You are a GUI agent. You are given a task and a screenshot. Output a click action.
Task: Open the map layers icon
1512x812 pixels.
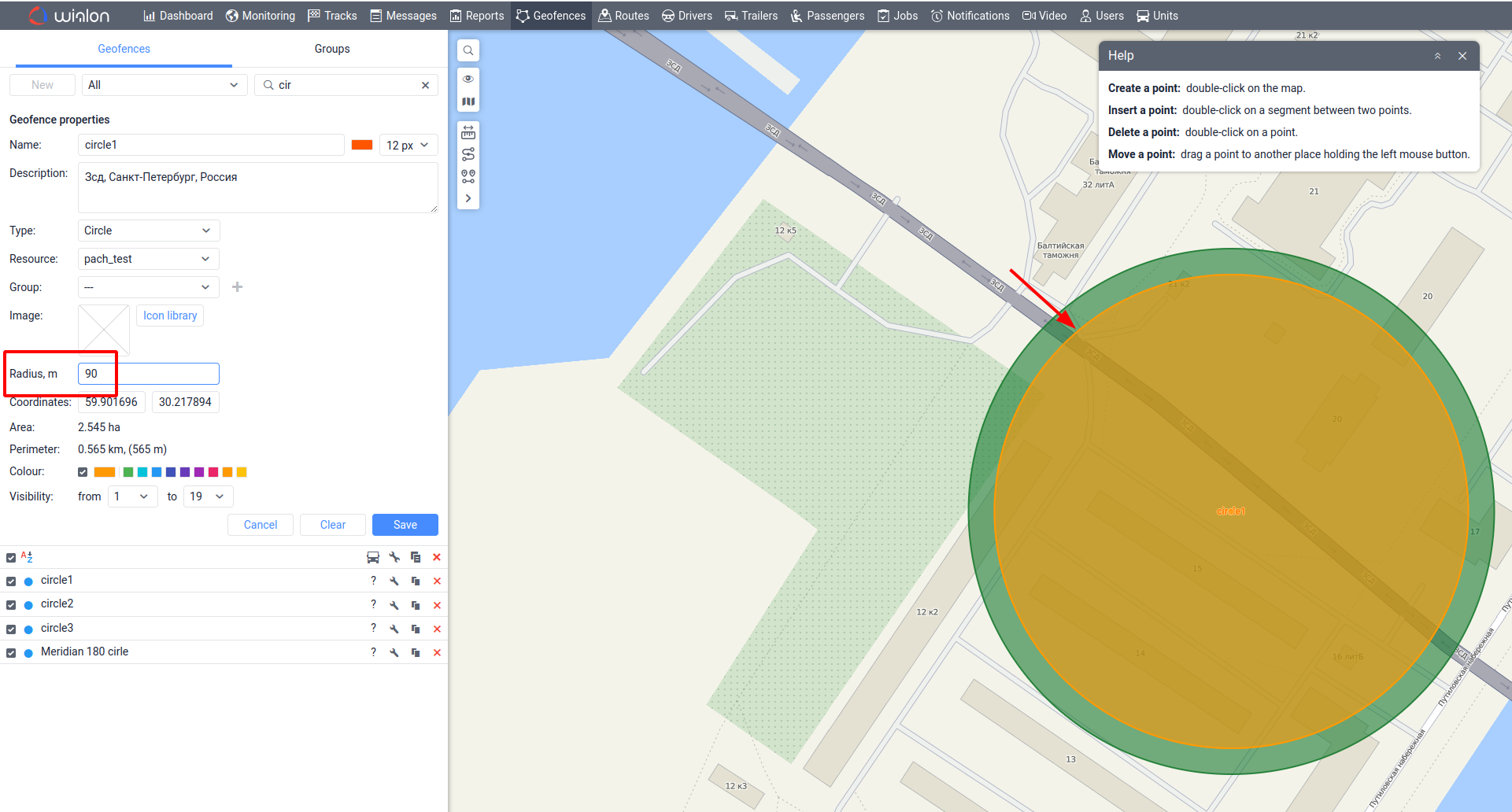click(x=468, y=101)
